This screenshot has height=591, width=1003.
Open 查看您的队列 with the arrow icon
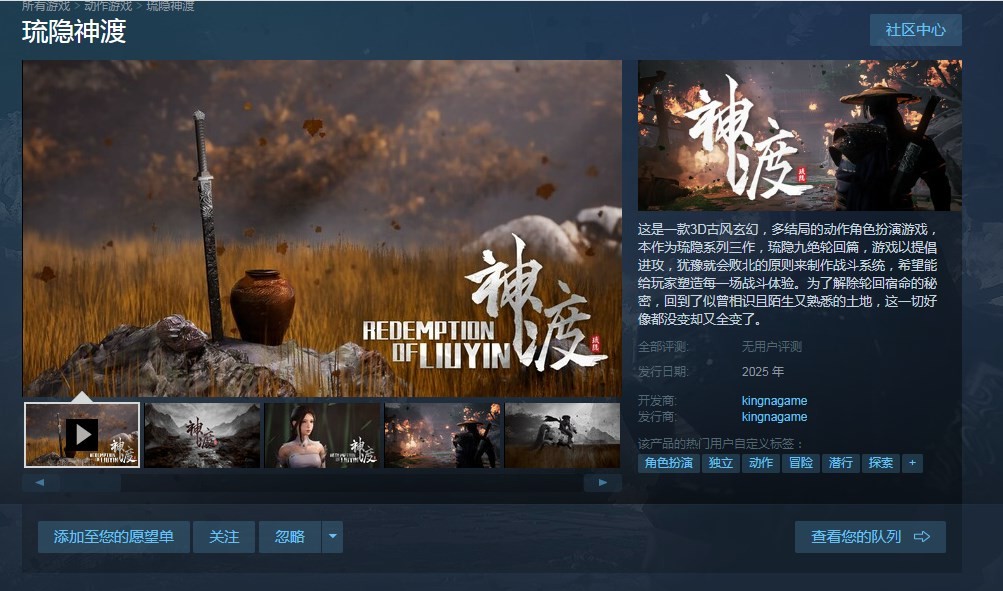[x=870, y=537]
